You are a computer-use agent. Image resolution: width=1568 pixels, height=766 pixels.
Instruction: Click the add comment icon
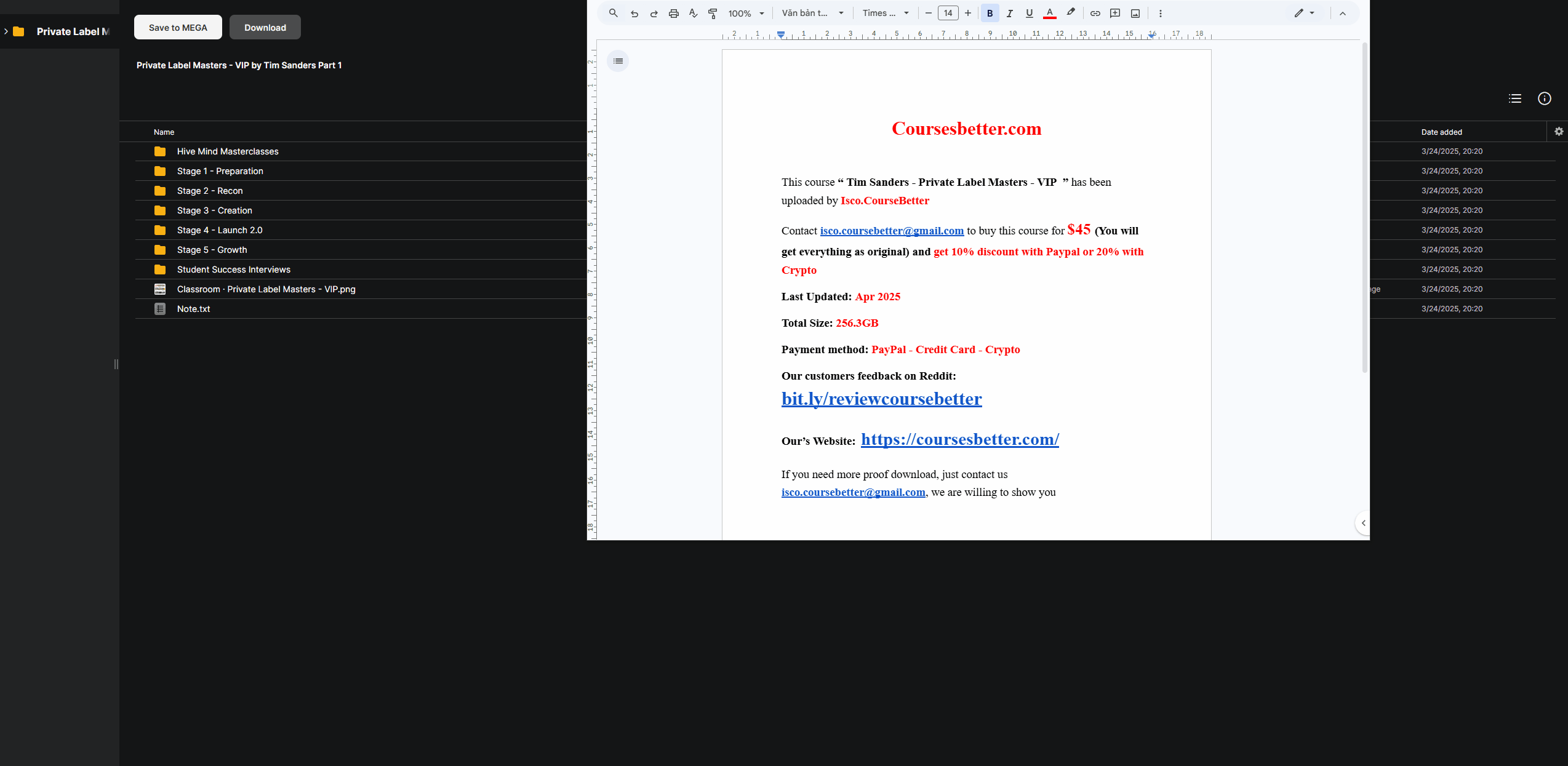coord(1114,14)
